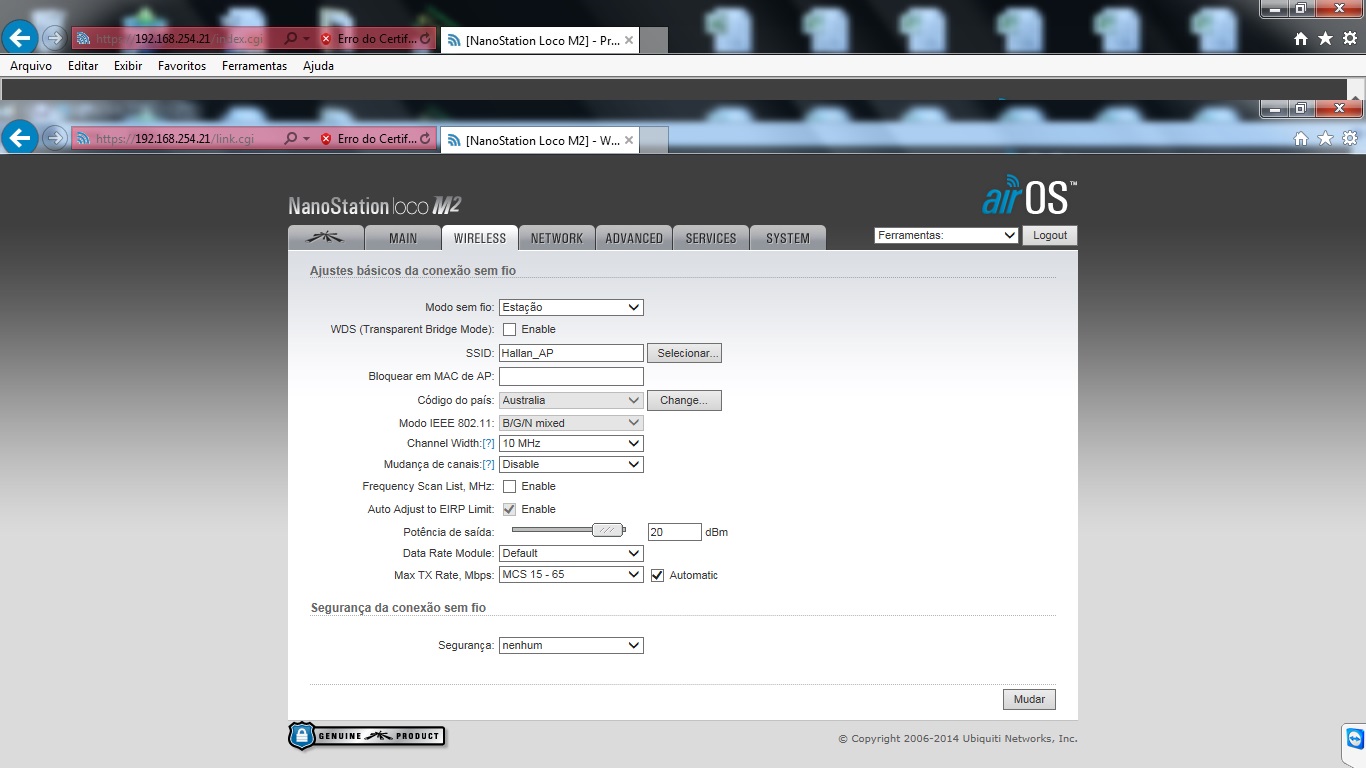The height and width of the screenshot is (768, 1366).
Task: Open the Max TX Rate dropdown
Action: (x=571, y=574)
